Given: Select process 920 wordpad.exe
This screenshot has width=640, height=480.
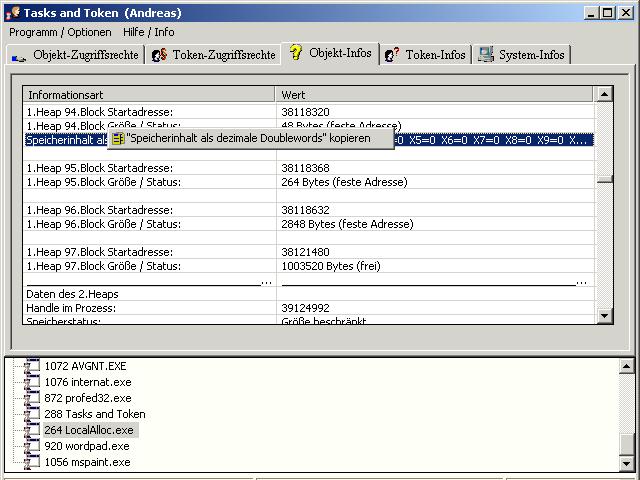Looking at the screenshot, I should click(87, 446).
